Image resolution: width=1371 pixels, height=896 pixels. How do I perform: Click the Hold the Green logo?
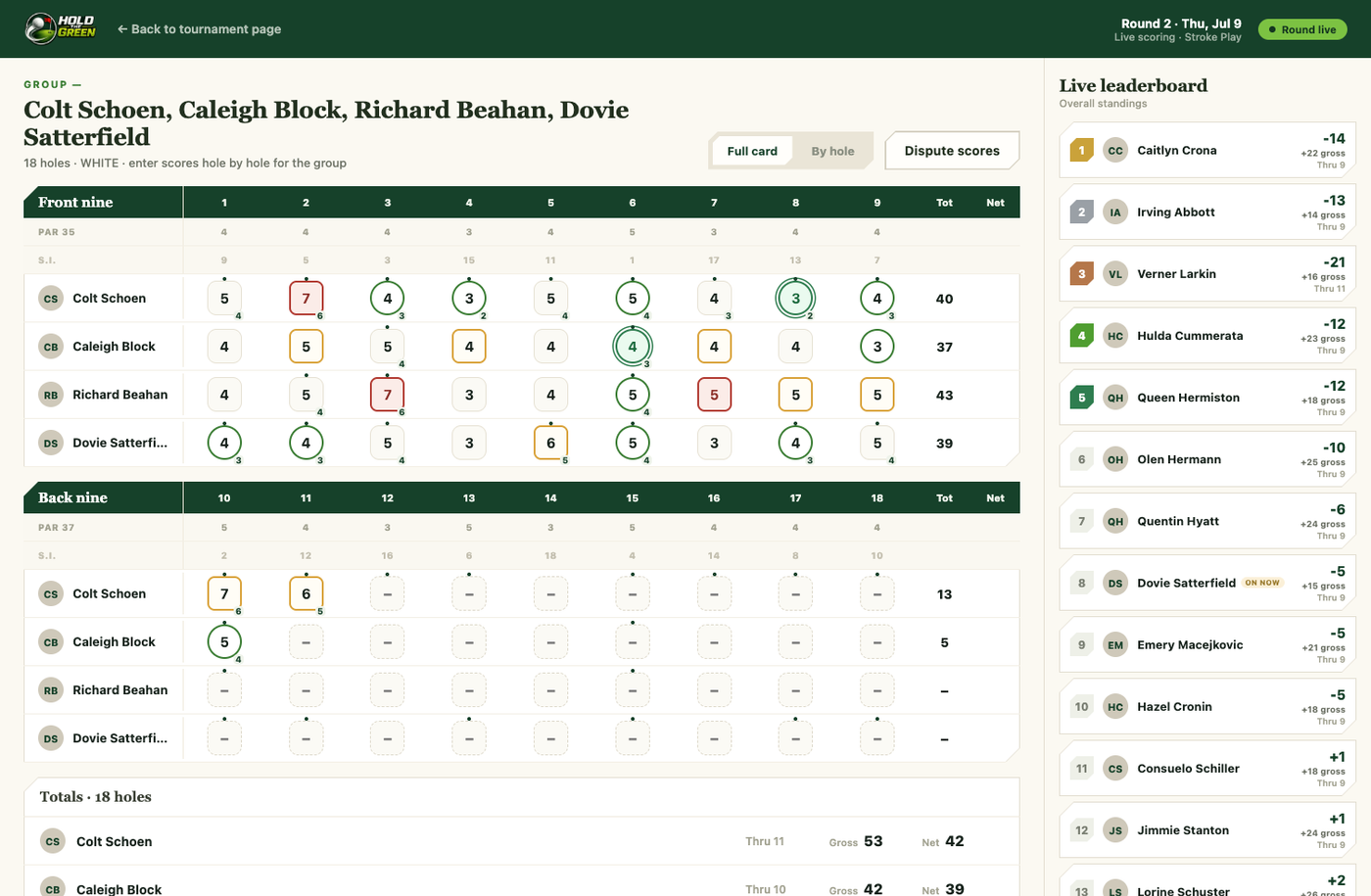point(61,28)
